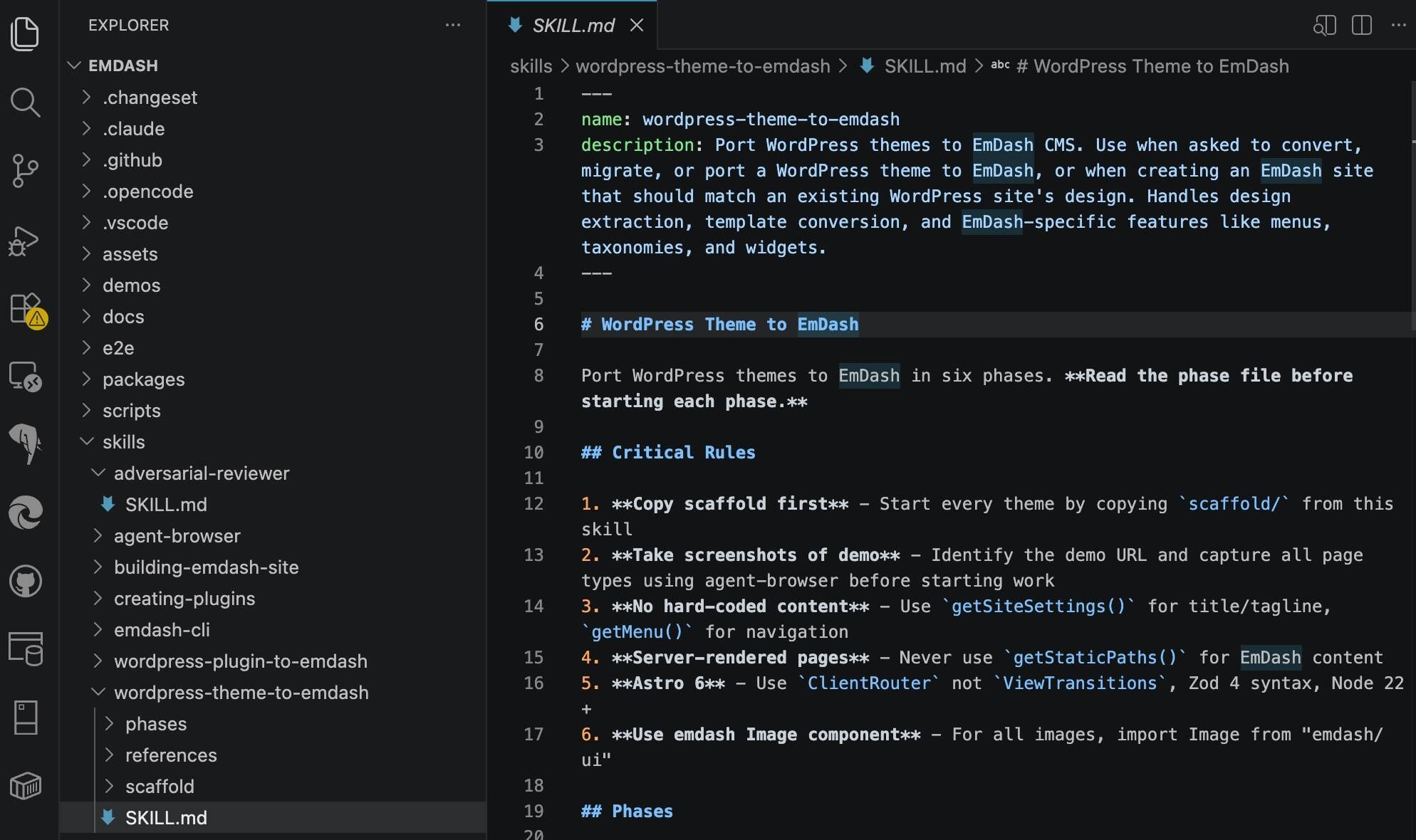Viewport: 1416px width, 840px height.
Task: Collapse the skills folder
Action: [123, 442]
